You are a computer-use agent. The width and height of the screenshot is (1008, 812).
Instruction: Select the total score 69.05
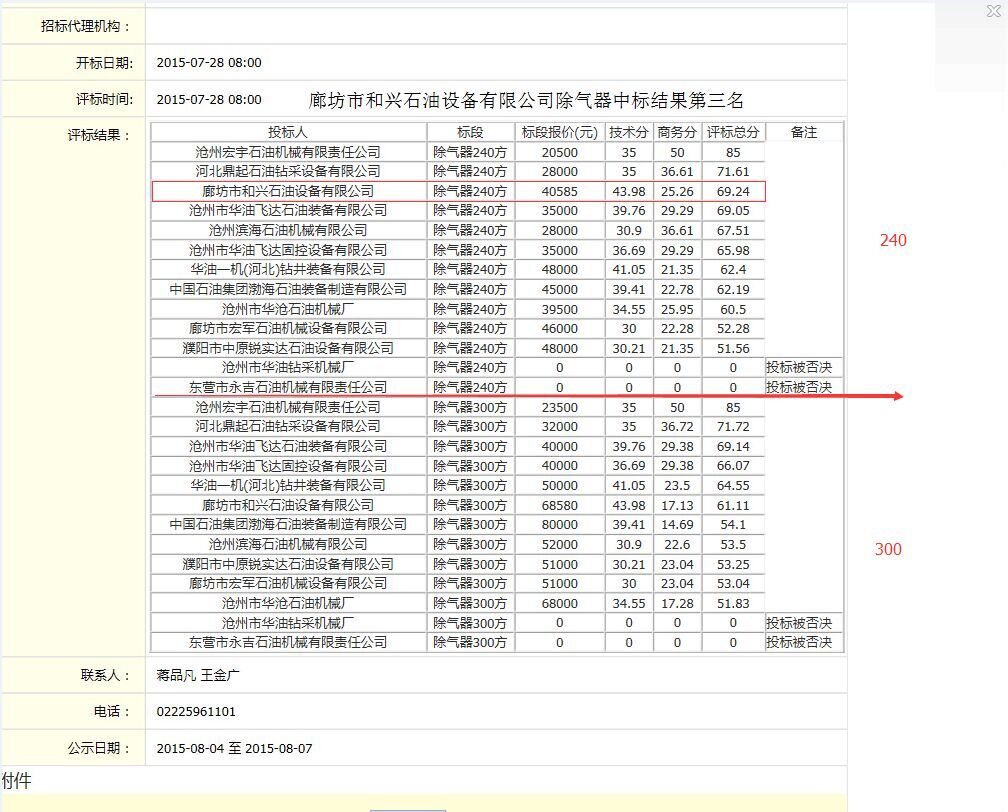click(733, 211)
